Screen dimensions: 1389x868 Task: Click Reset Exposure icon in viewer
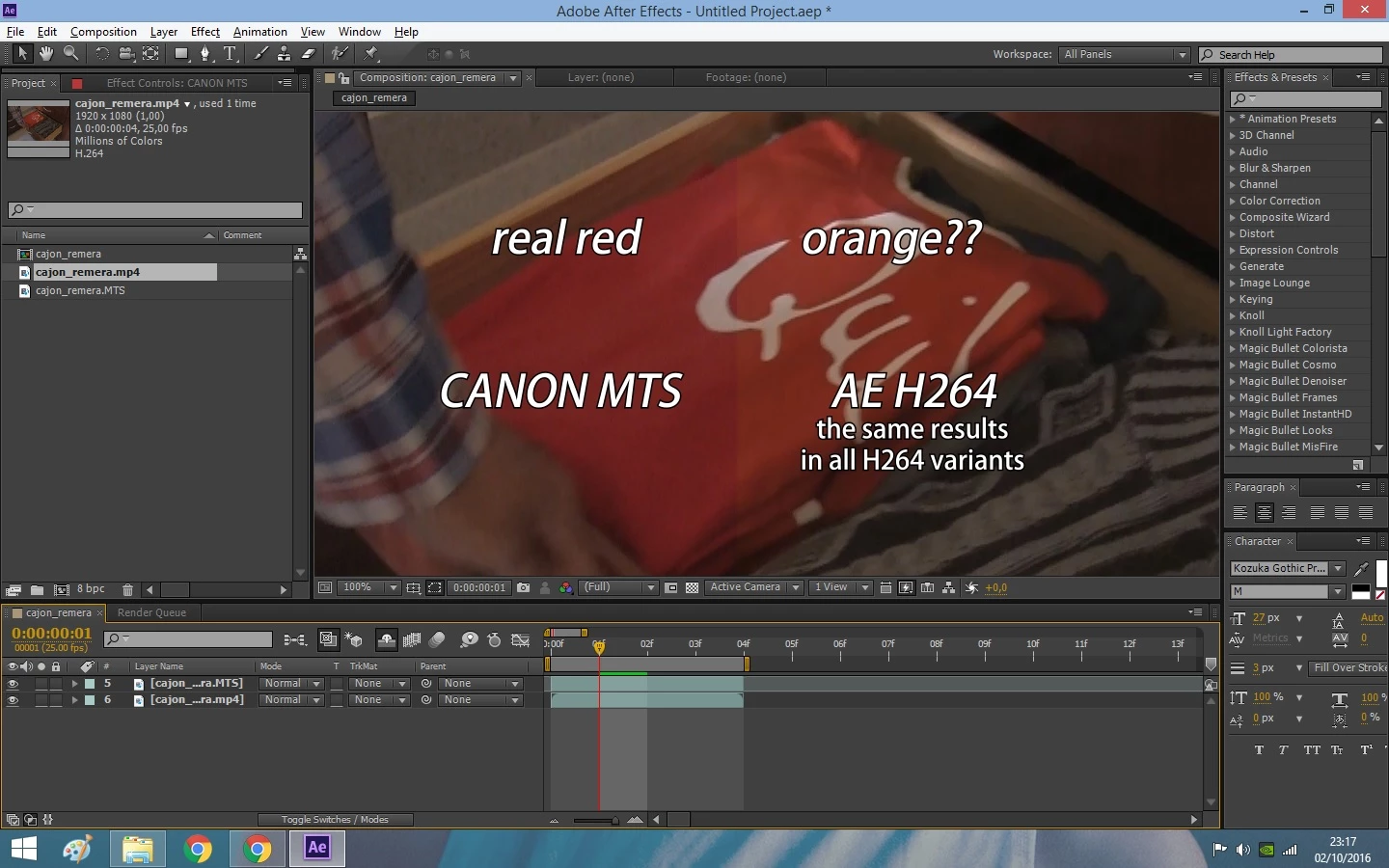tap(971, 587)
